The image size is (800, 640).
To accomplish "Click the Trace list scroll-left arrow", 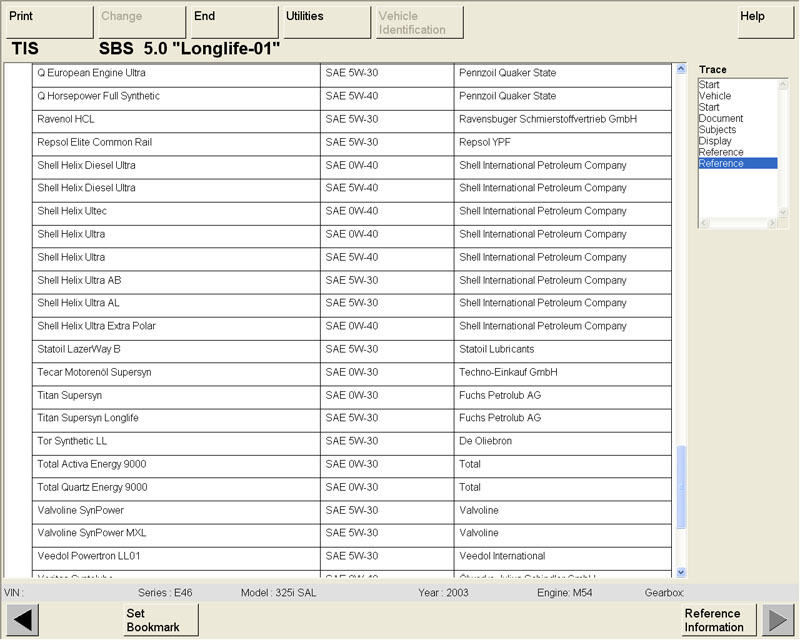I will 704,223.
